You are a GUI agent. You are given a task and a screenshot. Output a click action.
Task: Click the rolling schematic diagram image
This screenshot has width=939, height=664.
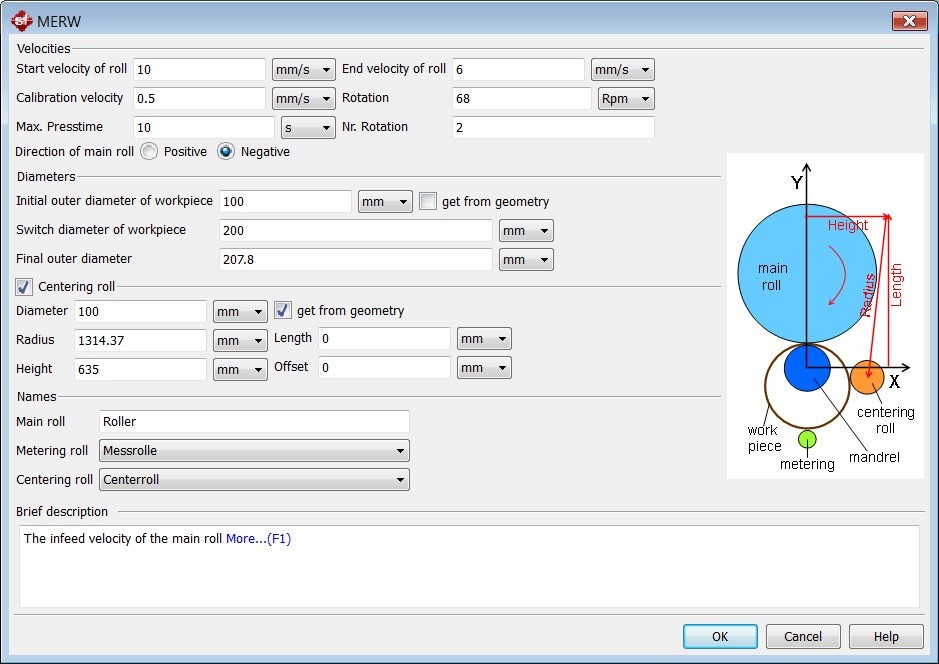(825, 316)
